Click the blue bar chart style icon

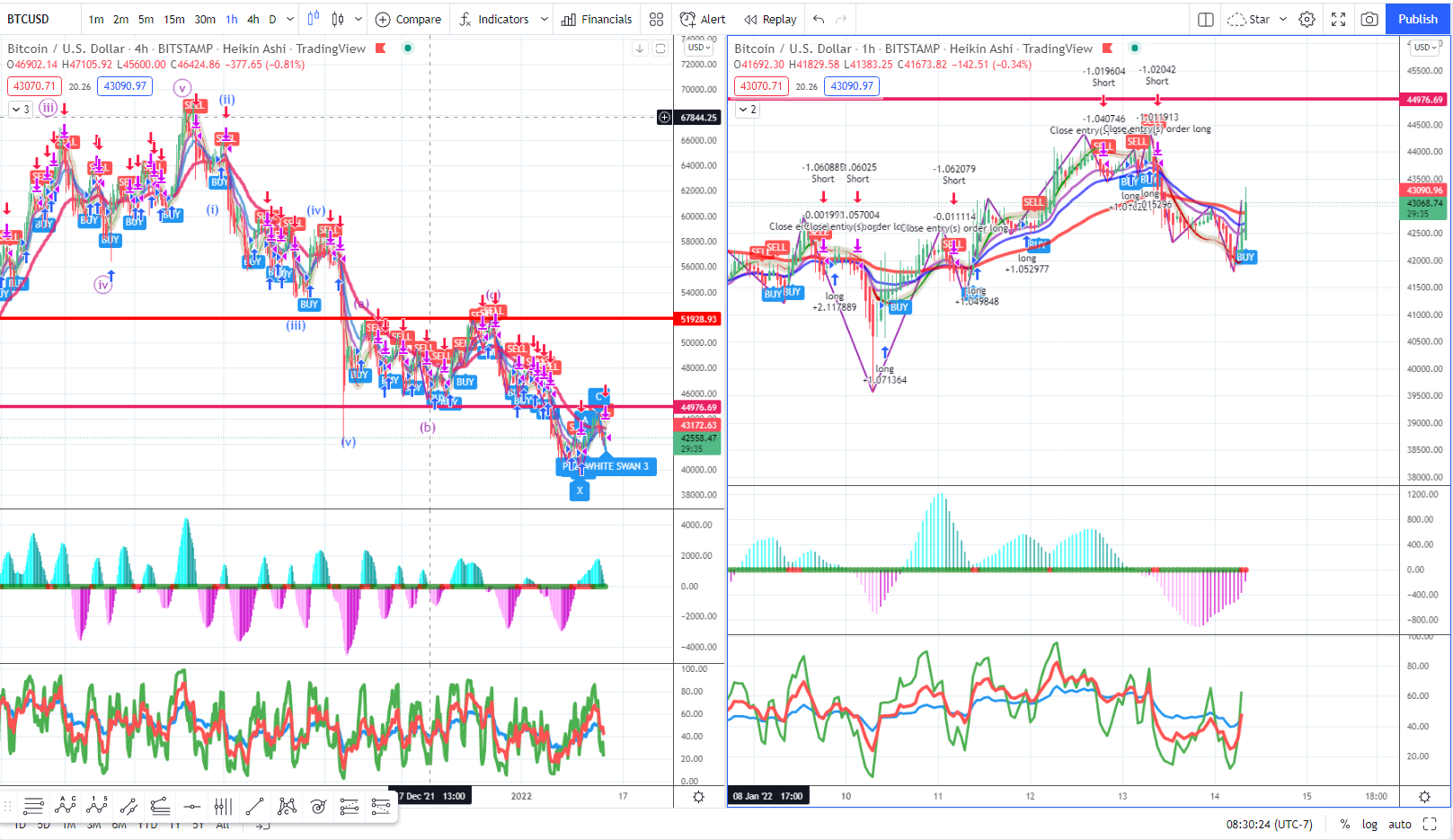(x=314, y=19)
